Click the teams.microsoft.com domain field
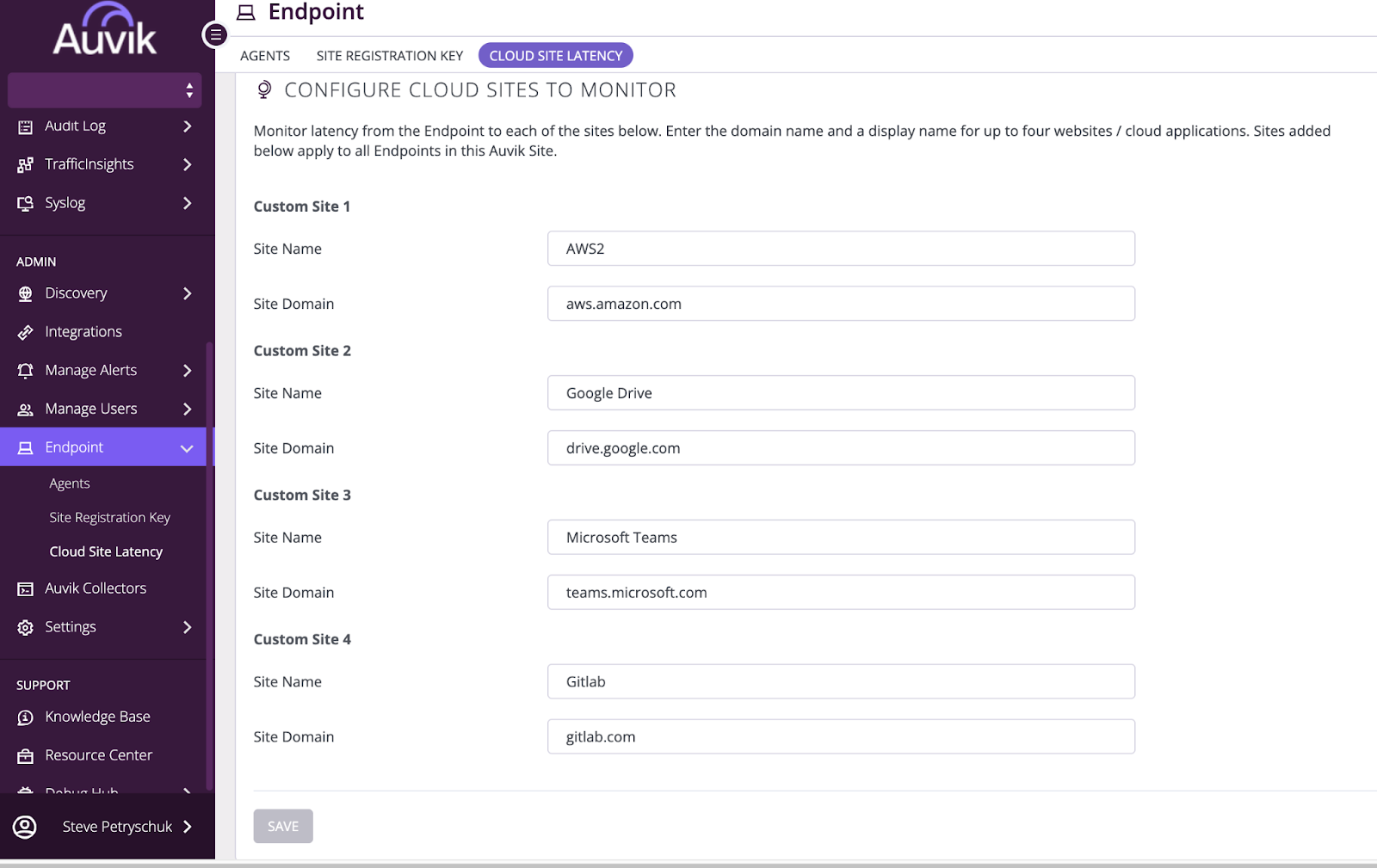The width and height of the screenshot is (1377, 868). pos(841,593)
